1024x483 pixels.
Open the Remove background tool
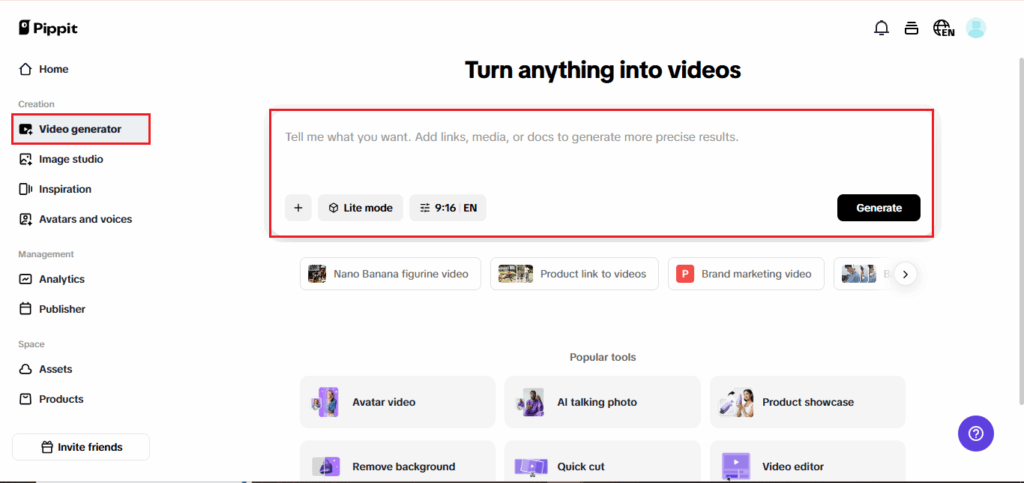397,465
